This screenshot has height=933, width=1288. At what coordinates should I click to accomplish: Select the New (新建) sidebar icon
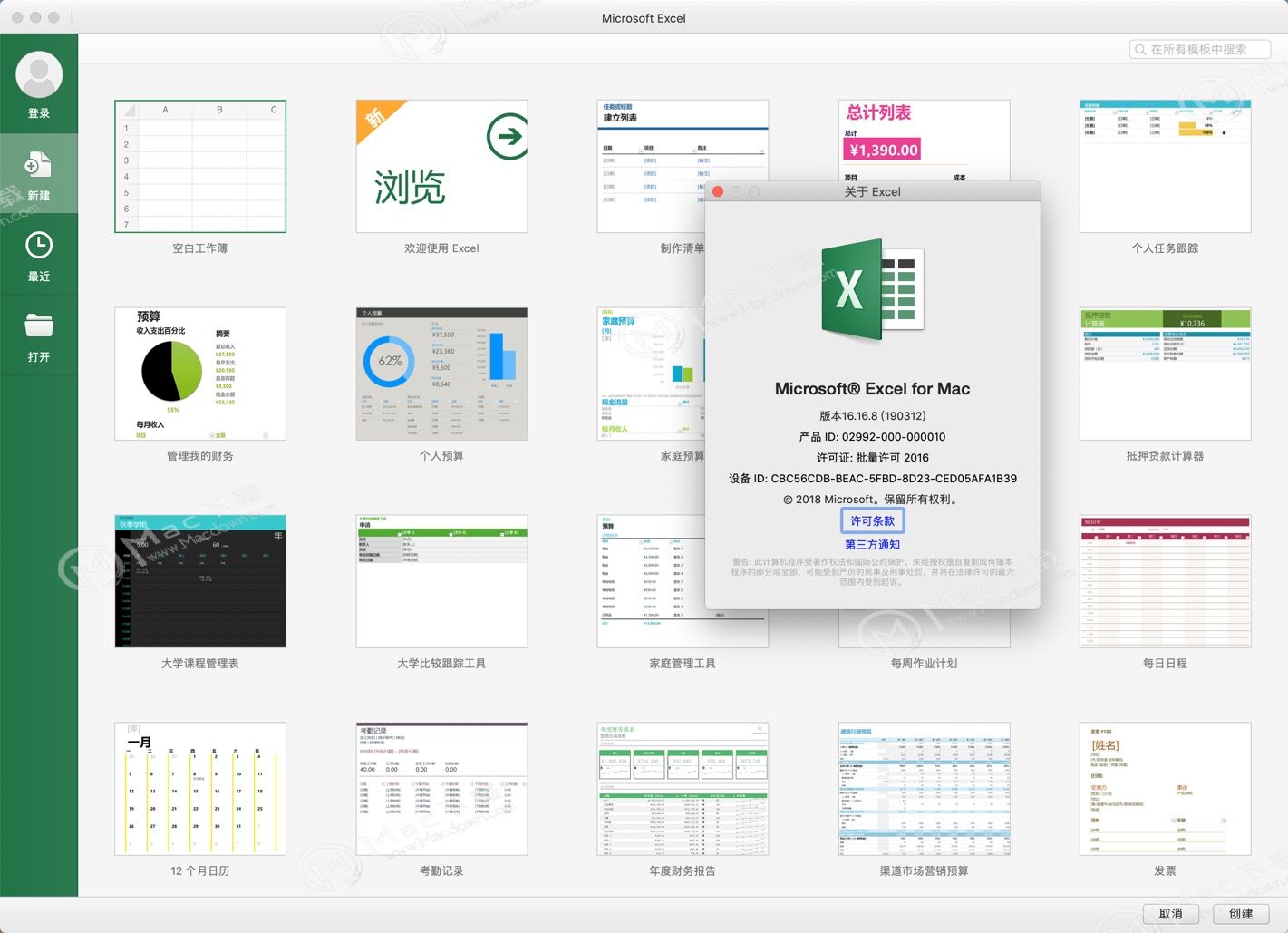pyautogui.click(x=38, y=165)
